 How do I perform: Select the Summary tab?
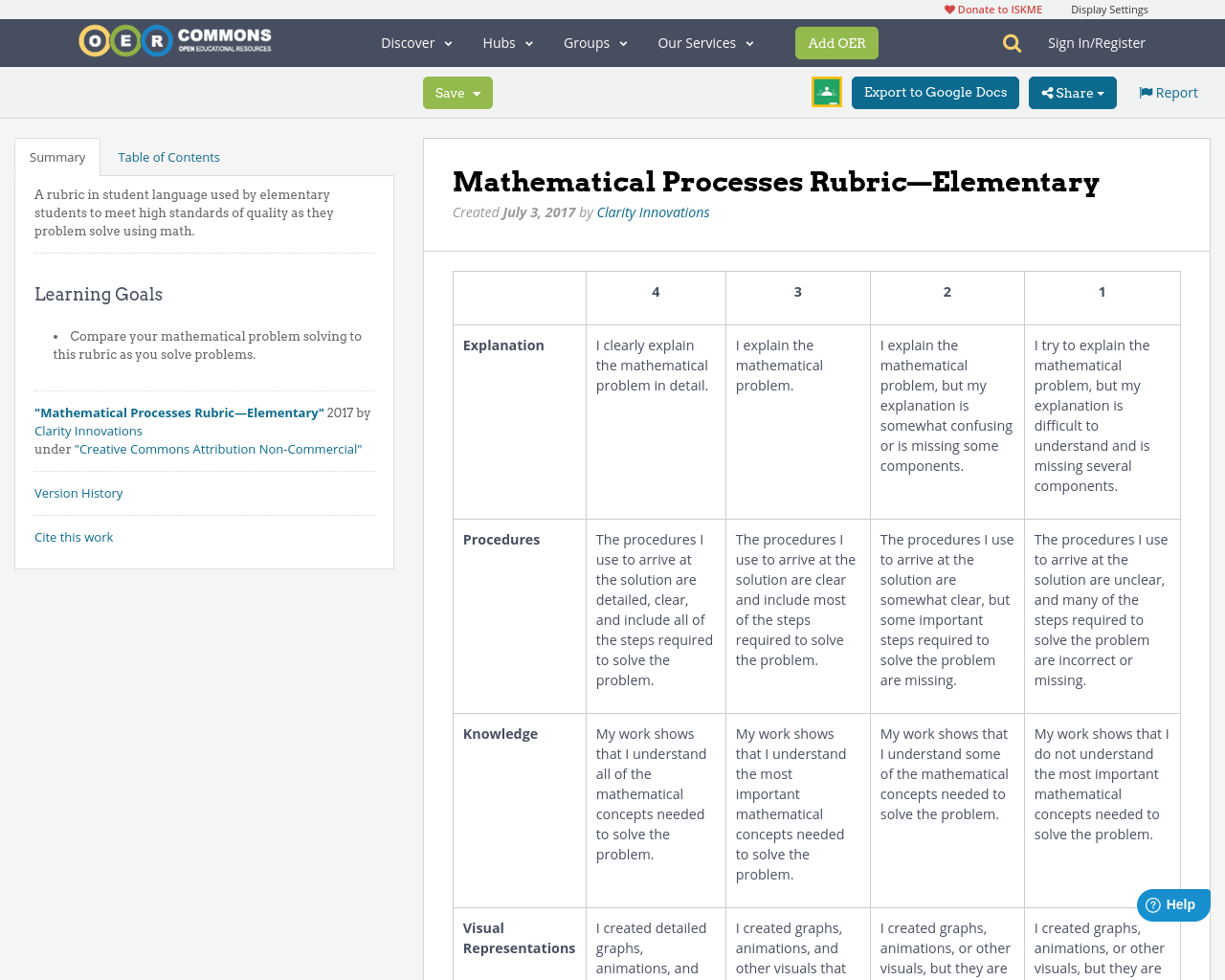[57, 156]
